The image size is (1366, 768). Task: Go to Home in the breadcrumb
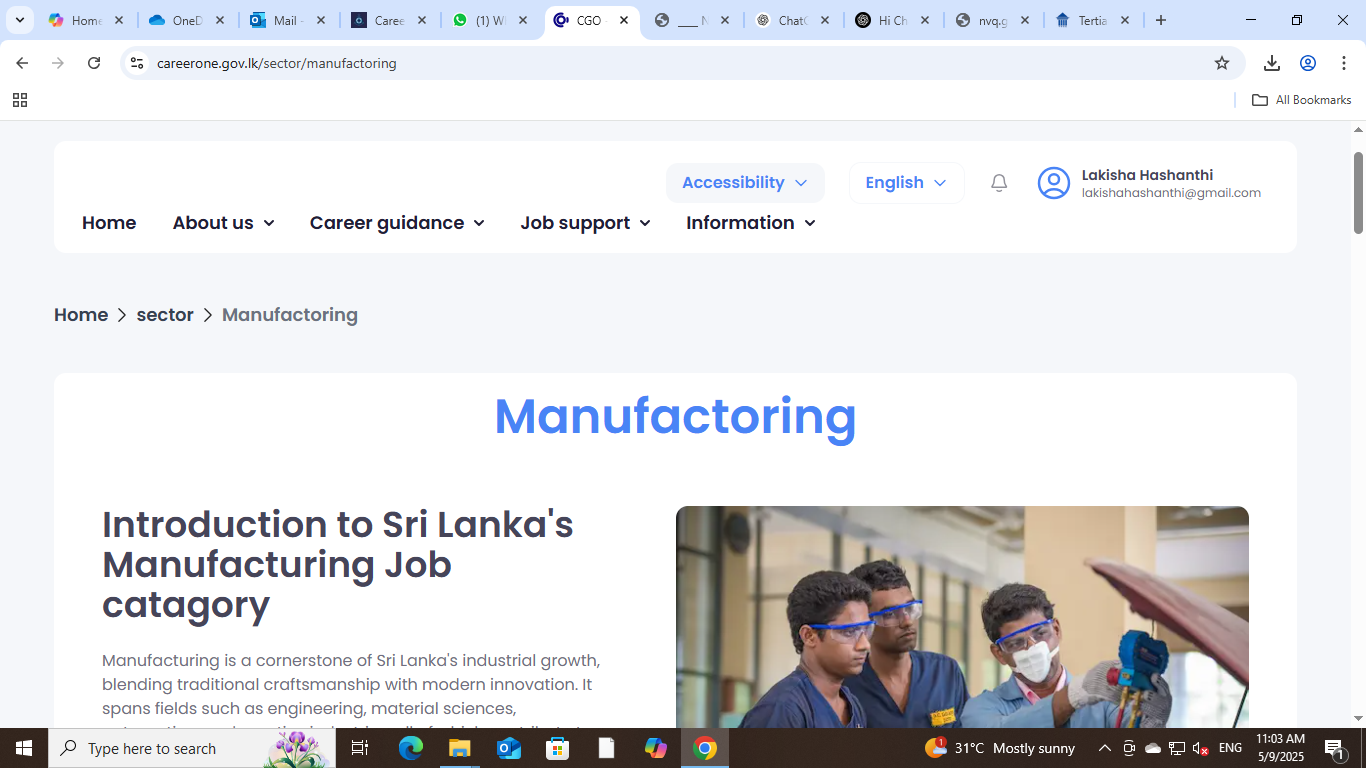pyautogui.click(x=81, y=315)
